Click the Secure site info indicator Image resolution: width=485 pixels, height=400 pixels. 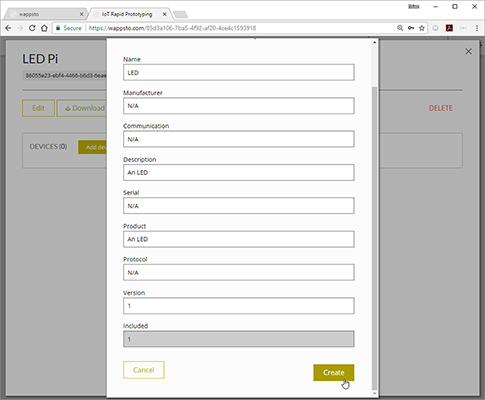[69, 28]
